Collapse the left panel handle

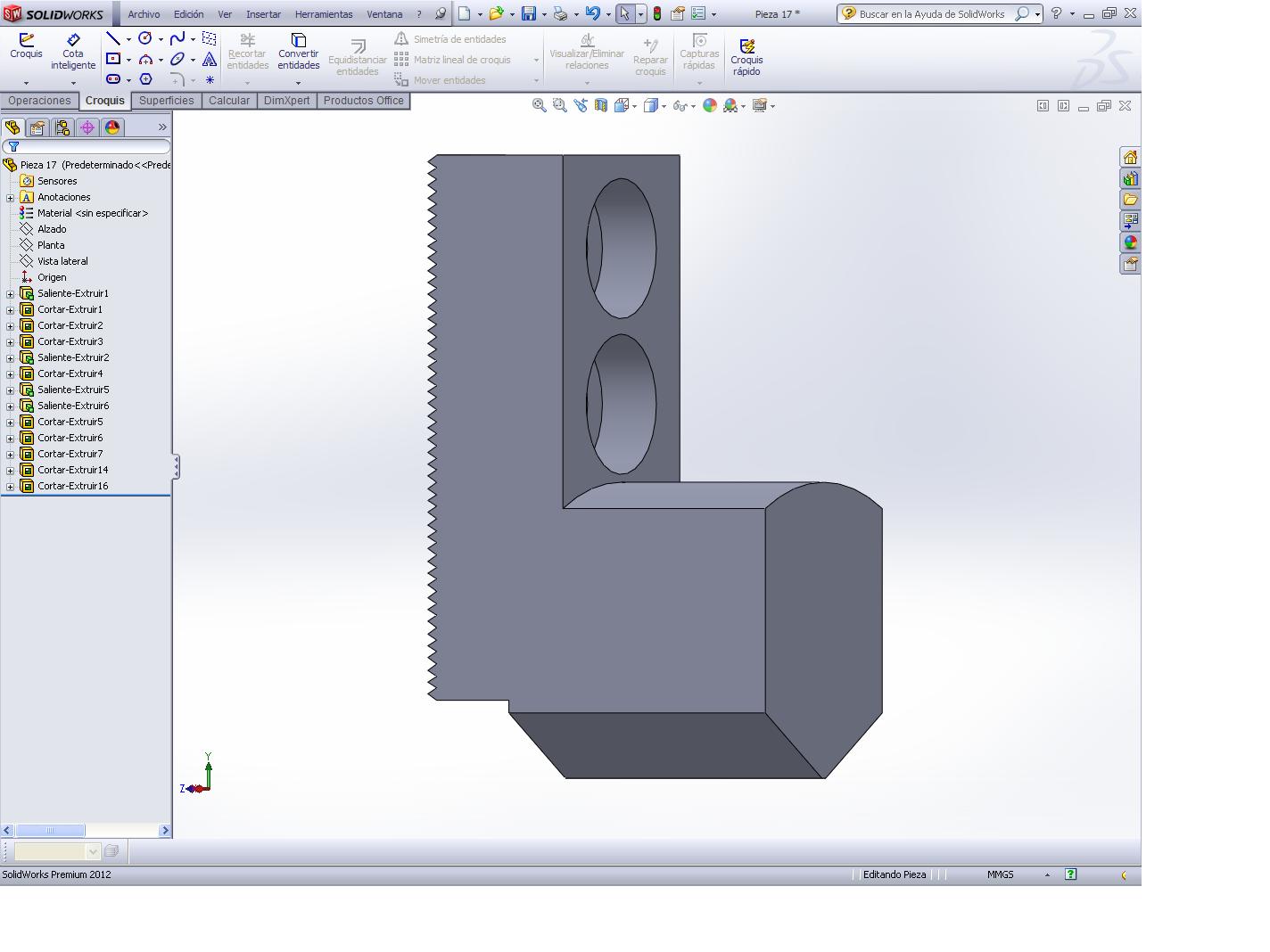click(176, 466)
